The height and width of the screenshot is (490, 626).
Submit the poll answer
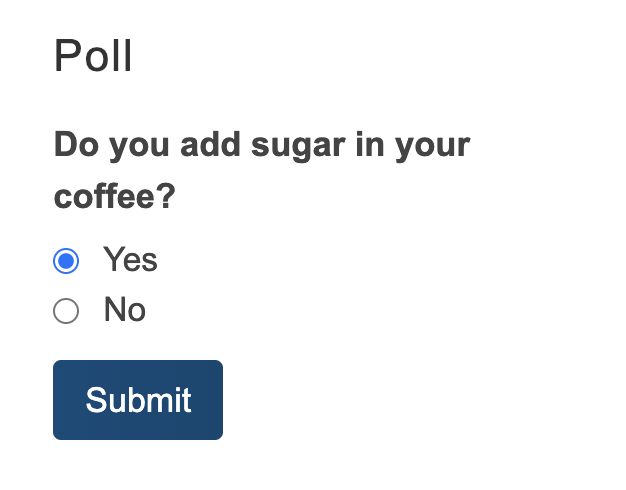(138, 400)
